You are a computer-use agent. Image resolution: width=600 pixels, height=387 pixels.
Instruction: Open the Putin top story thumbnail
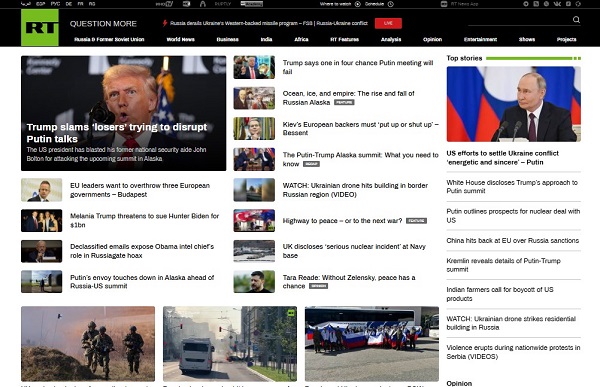pos(514,104)
